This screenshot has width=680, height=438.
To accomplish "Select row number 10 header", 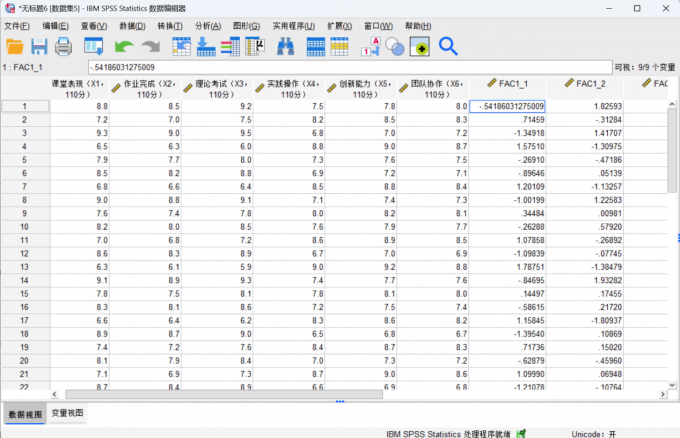I will tap(23, 226).
